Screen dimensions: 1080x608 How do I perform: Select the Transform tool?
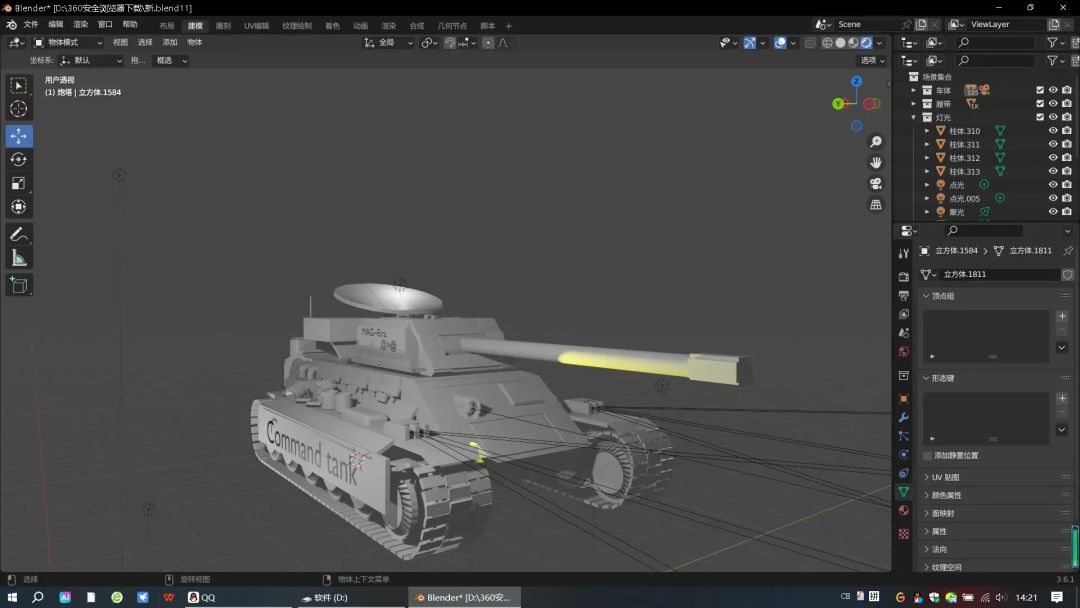point(19,207)
